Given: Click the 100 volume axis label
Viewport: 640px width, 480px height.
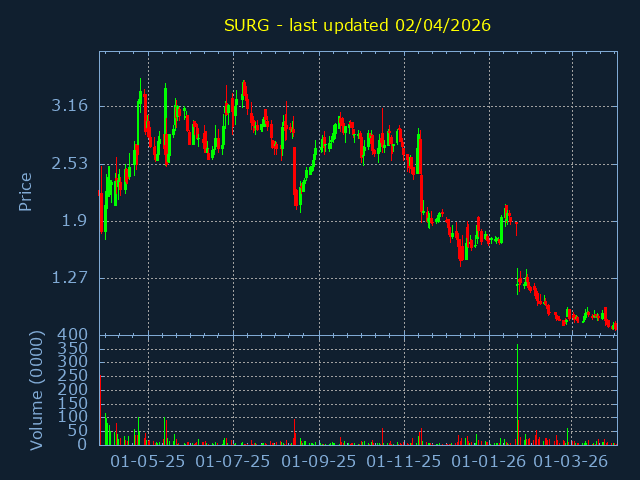Looking at the screenshot, I should click(73, 417).
